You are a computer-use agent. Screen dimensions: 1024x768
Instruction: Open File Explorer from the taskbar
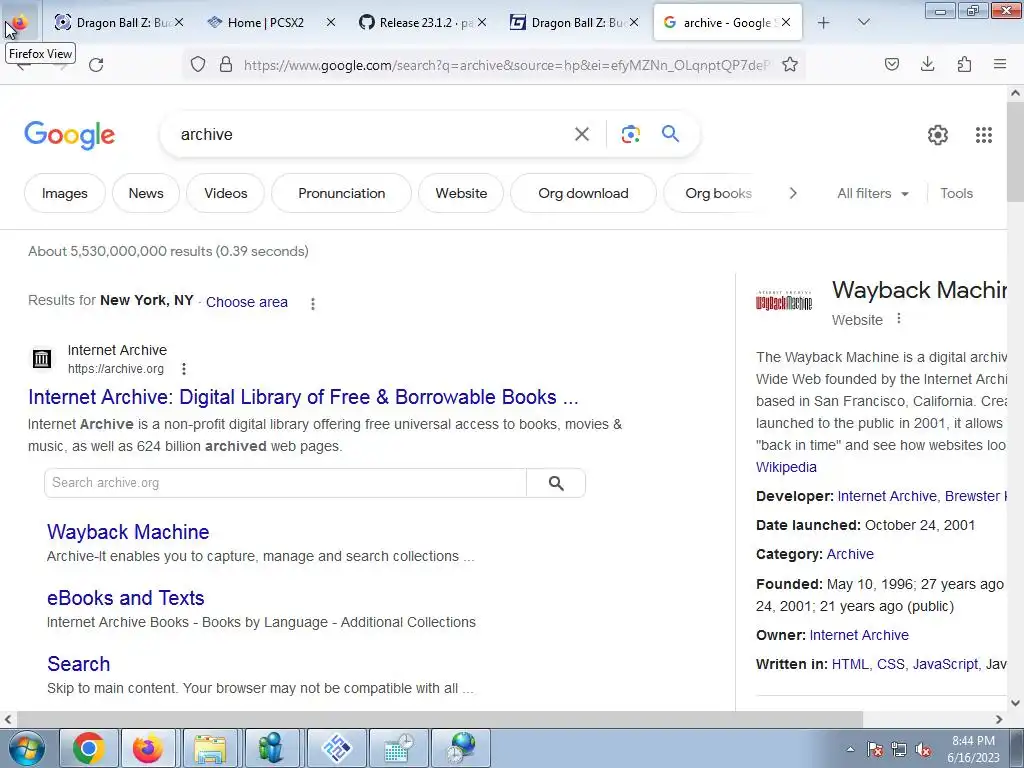coord(210,748)
